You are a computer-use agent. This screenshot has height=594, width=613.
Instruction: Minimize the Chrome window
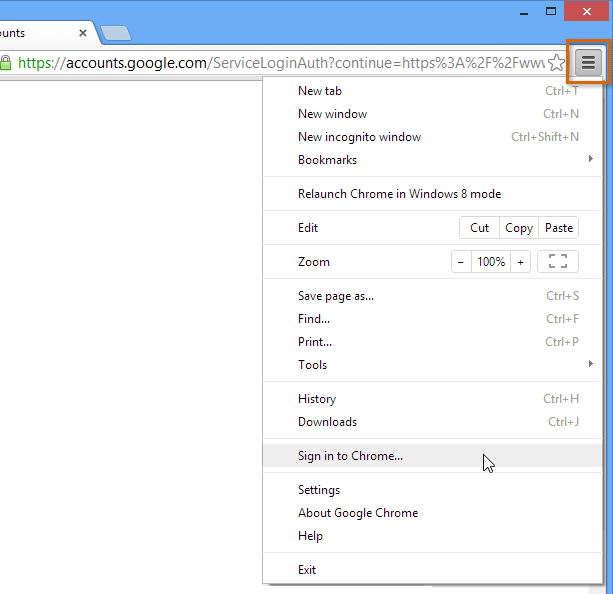pos(524,12)
